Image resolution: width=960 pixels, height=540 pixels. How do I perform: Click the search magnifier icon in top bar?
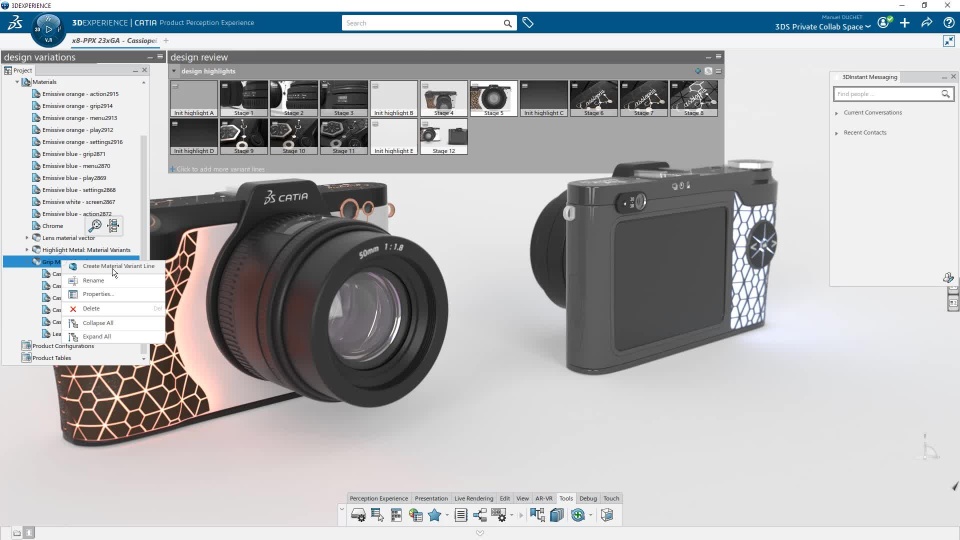[x=508, y=23]
